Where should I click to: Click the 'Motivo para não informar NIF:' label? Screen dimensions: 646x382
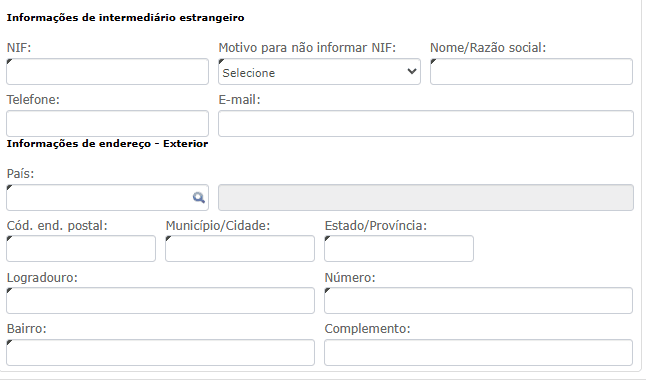click(307, 48)
